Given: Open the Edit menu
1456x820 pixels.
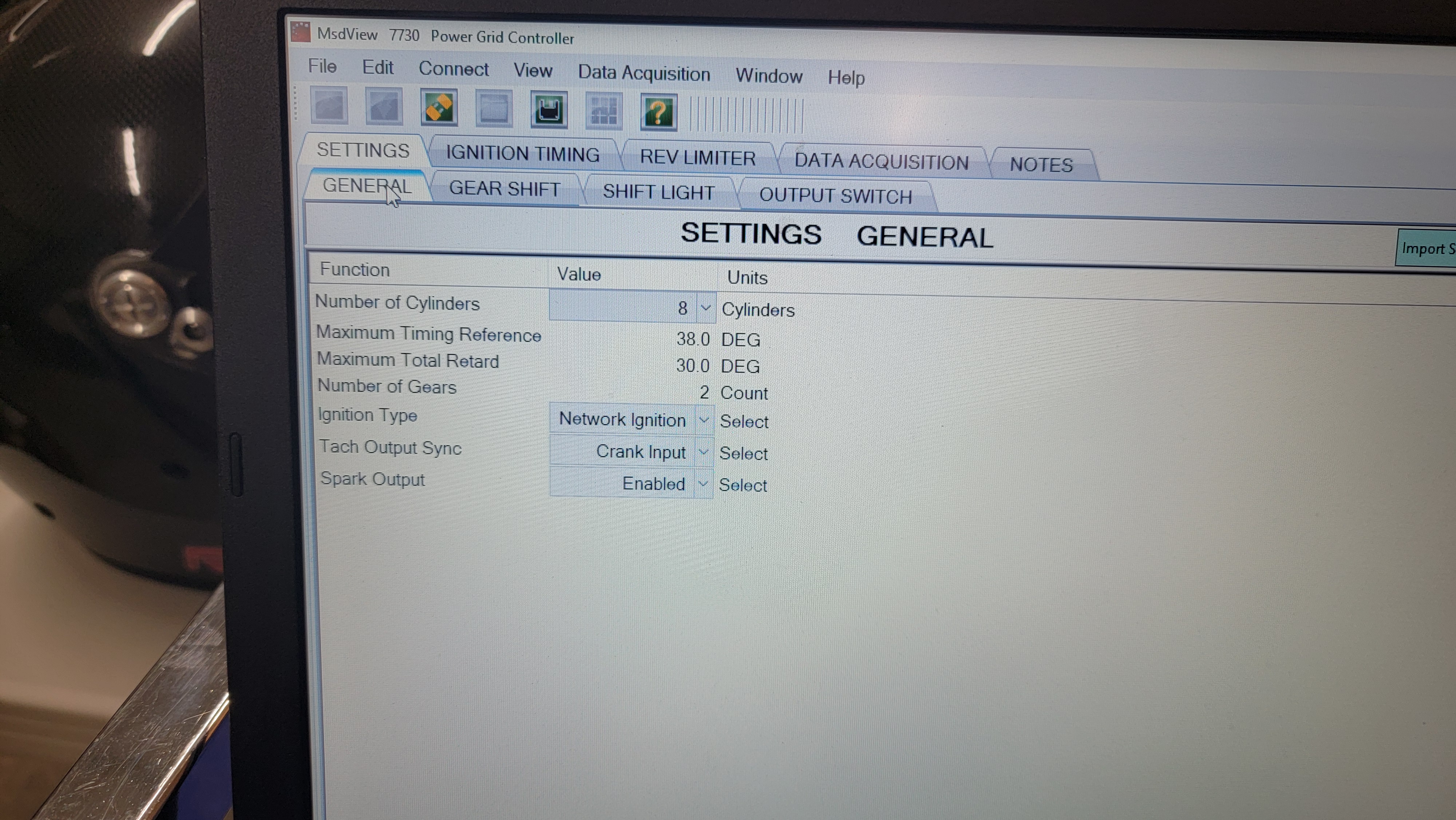Looking at the screenshot, I should point(377,67).
